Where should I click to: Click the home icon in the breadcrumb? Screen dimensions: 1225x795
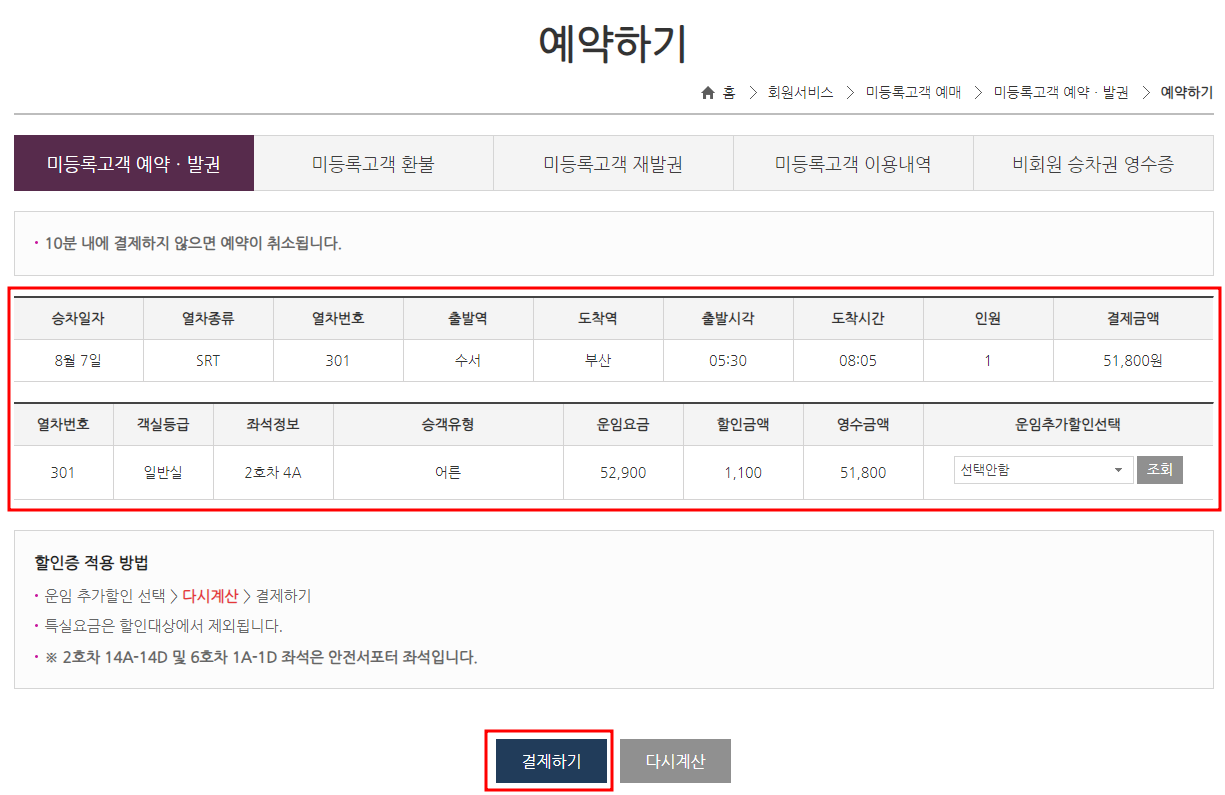pyautogui.click(x=707, y=92)
